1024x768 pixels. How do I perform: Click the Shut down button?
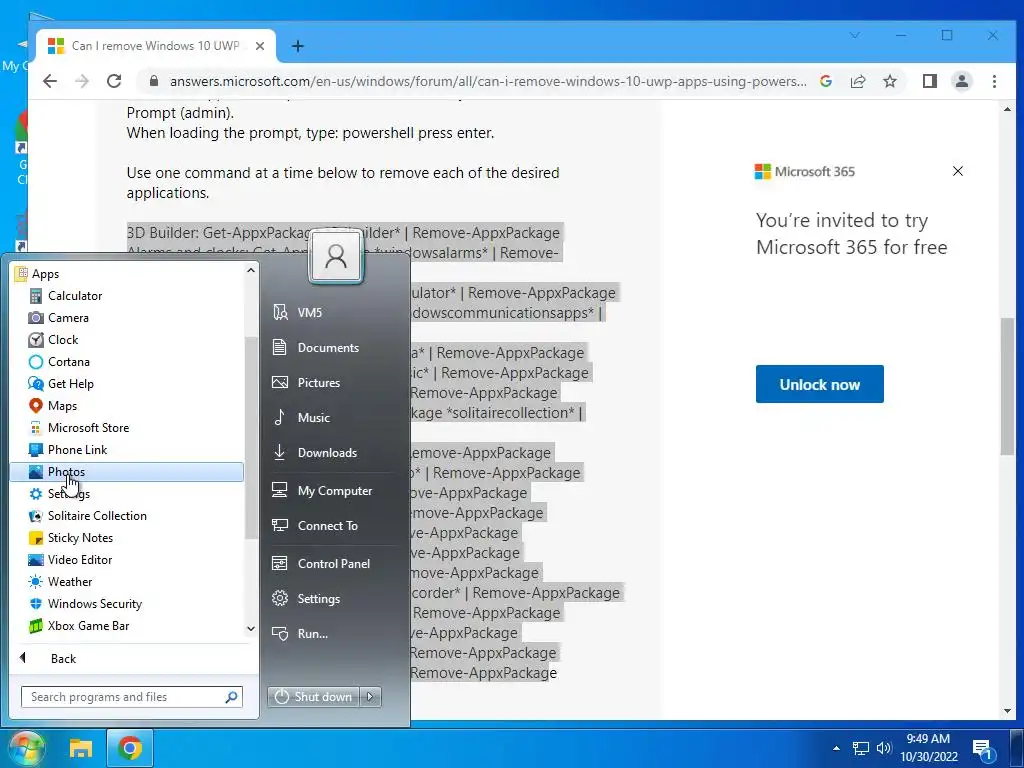314,697
